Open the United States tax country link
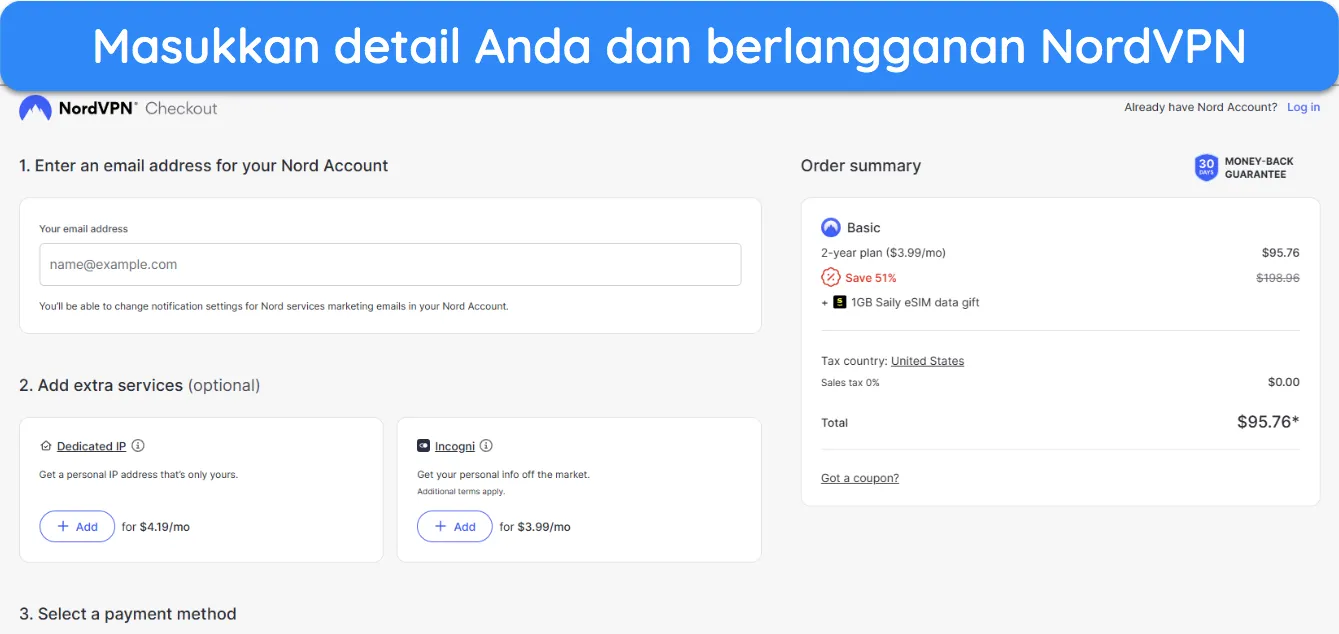Viewport: 1339px width, 634px height. click(928, 361)
